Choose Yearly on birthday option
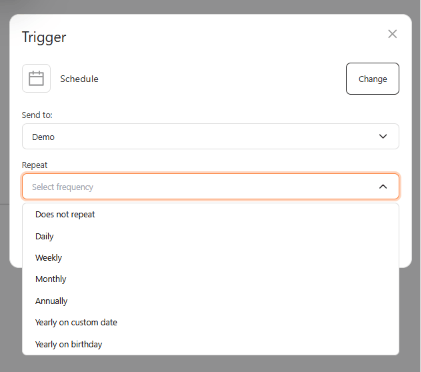The image size is (421, 372). pyautogui.click(x=211, y=344)
